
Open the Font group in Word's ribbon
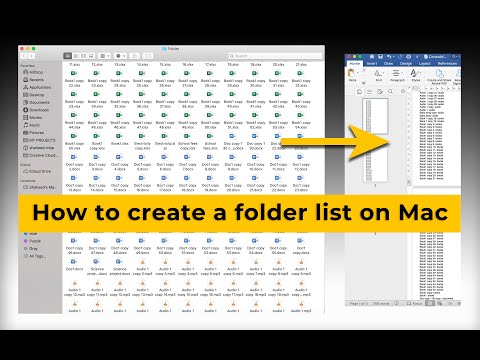pyautogui.click(x=378, y=75)
